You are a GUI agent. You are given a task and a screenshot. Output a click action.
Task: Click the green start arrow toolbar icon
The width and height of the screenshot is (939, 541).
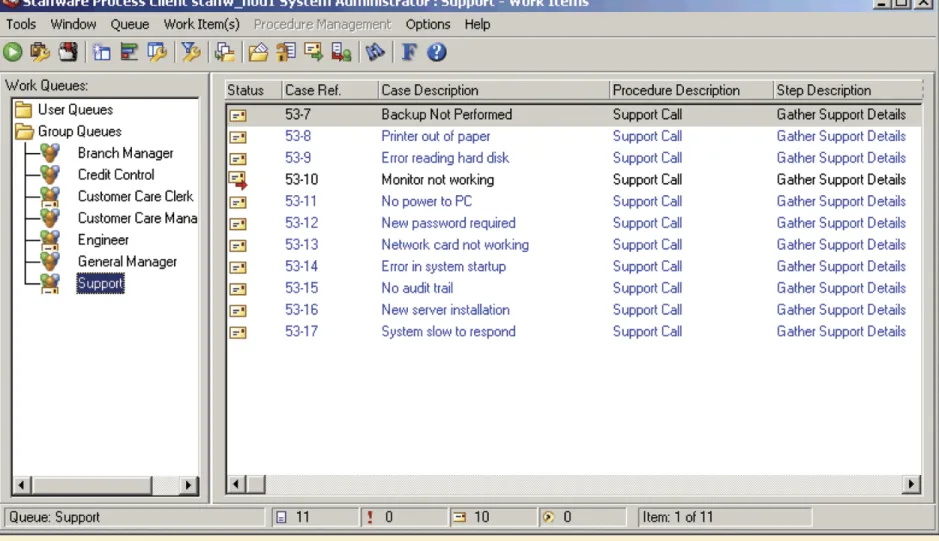tap(13, 52)
